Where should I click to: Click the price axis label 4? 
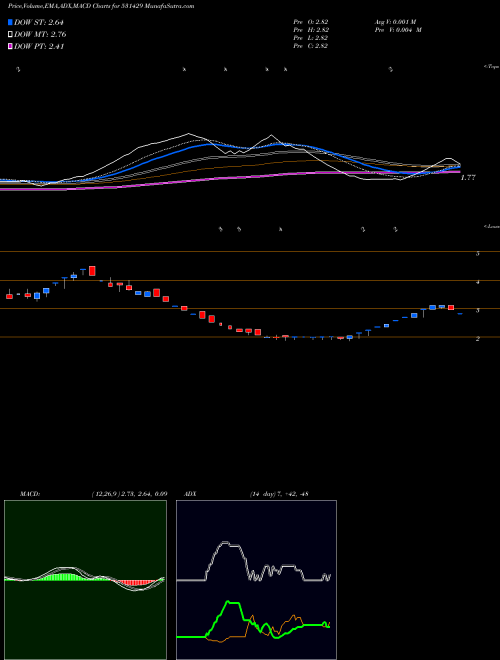[478, 282]
